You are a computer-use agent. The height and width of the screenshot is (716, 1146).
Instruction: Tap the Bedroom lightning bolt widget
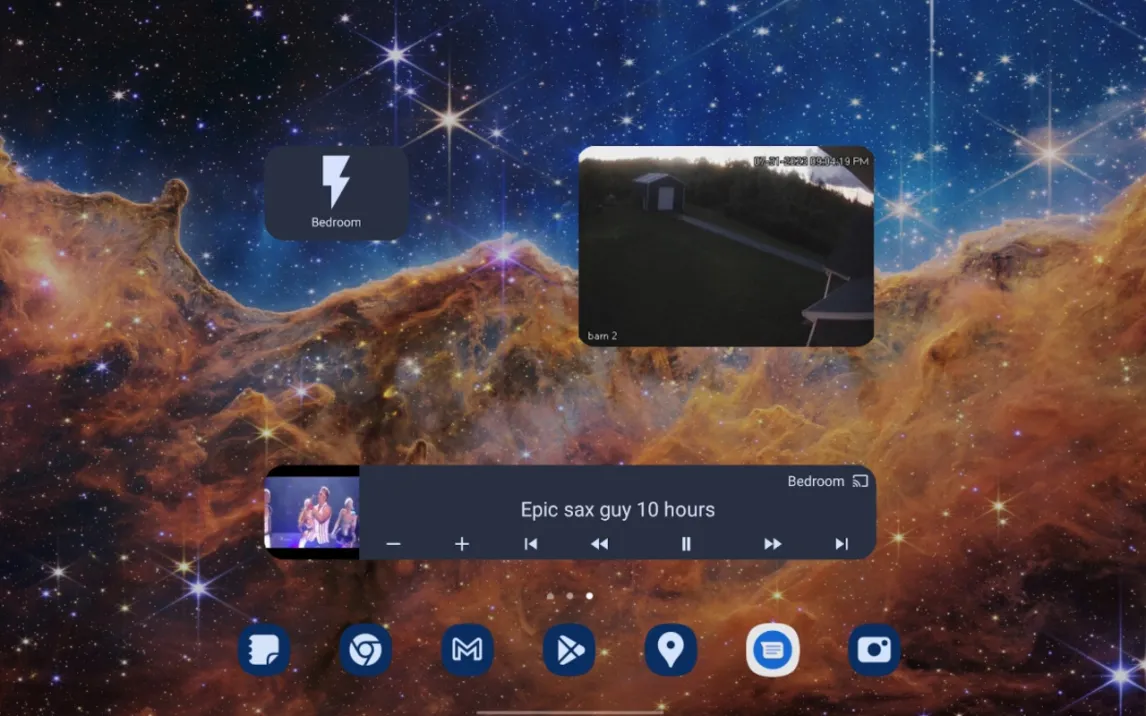pos(336,193)
